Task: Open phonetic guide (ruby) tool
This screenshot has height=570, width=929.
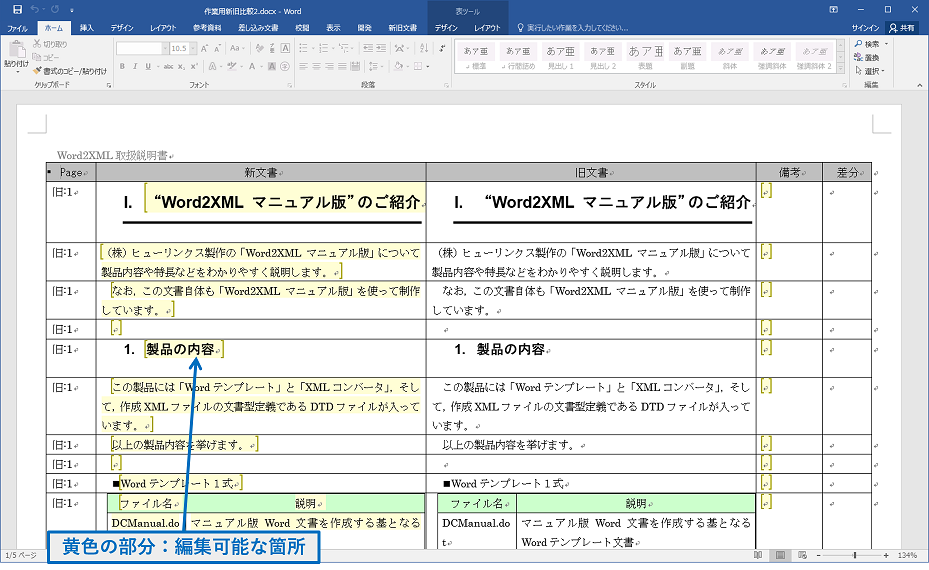Action: [x=273, y=49]
